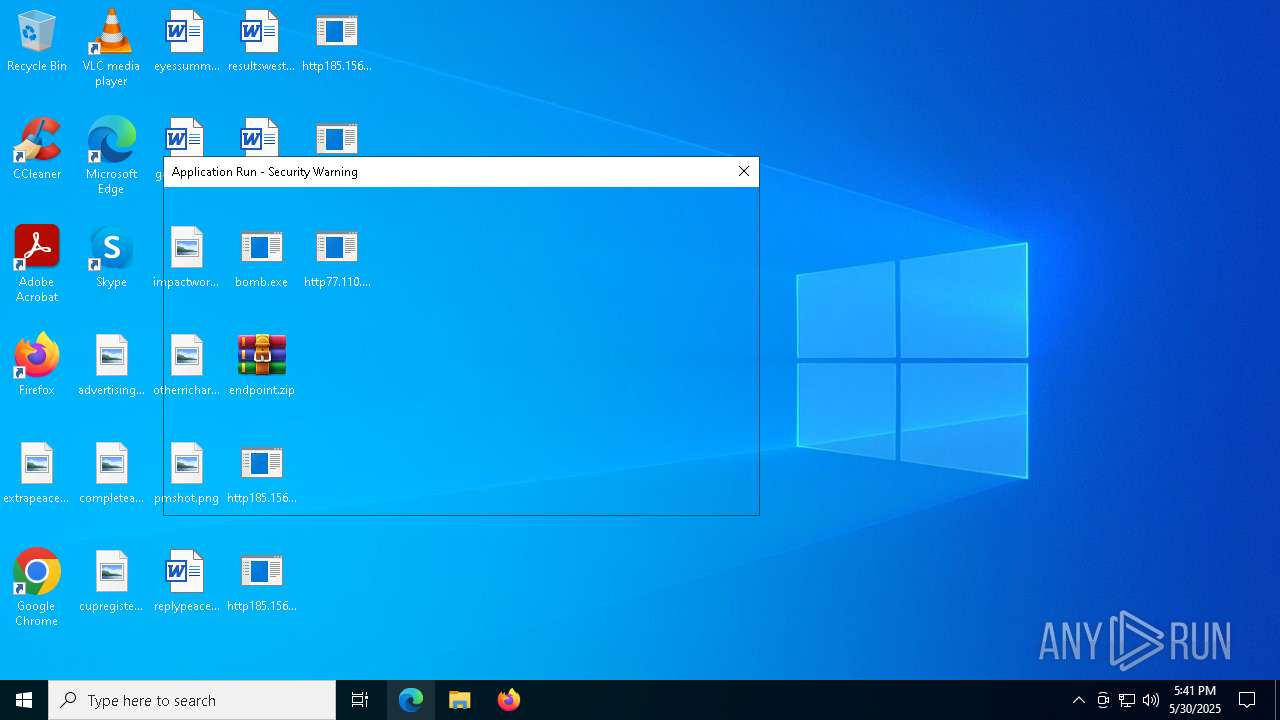
Task: Select the advertising... image file icon
Action: tap(111, 366)
